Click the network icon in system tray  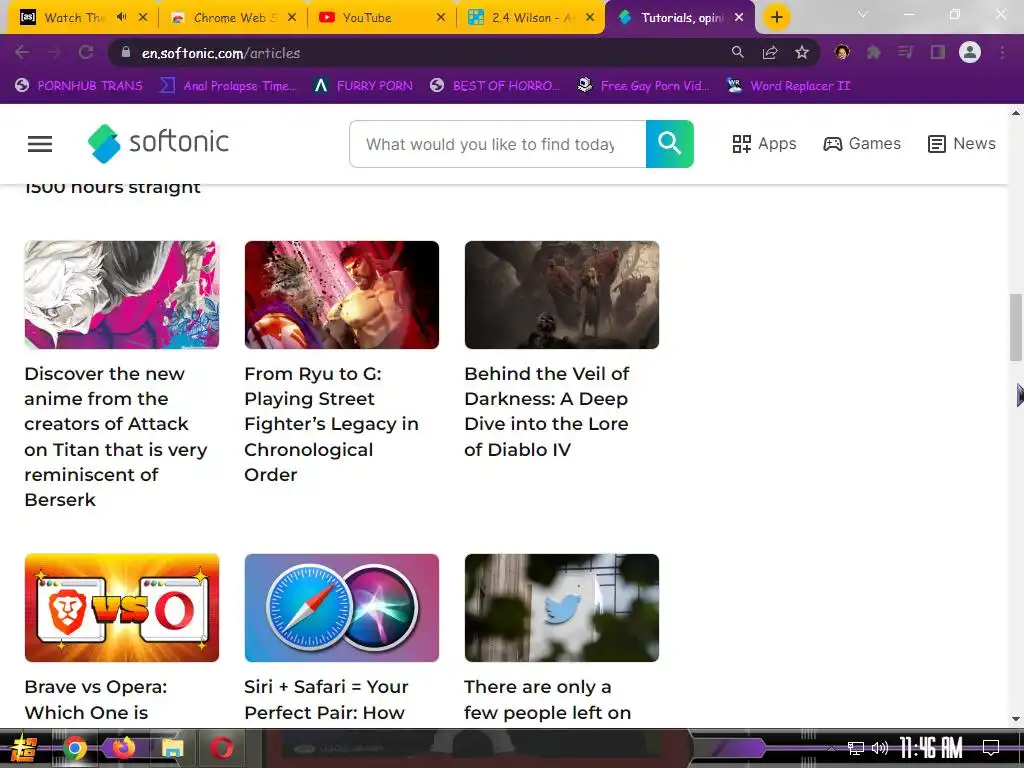pos(855,748)
